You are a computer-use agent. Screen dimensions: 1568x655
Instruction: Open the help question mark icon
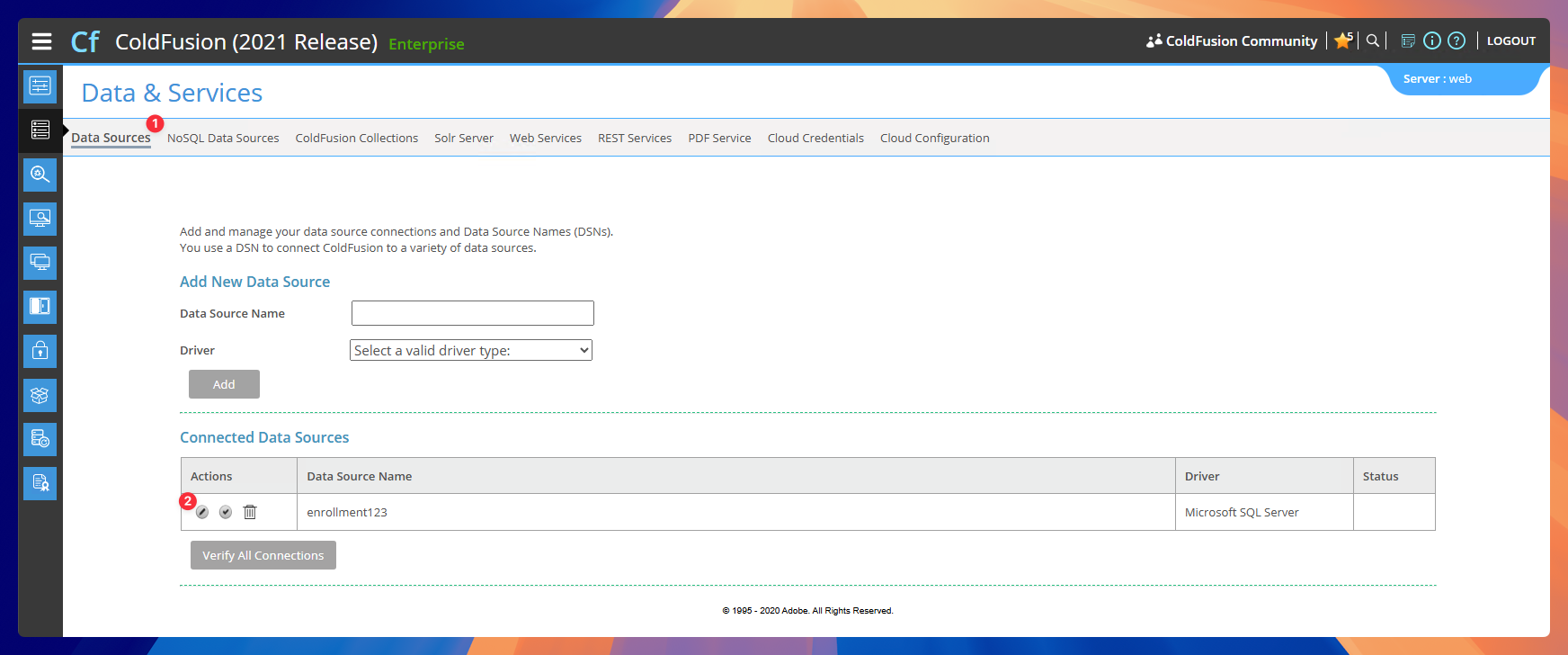pos(1457,40)
